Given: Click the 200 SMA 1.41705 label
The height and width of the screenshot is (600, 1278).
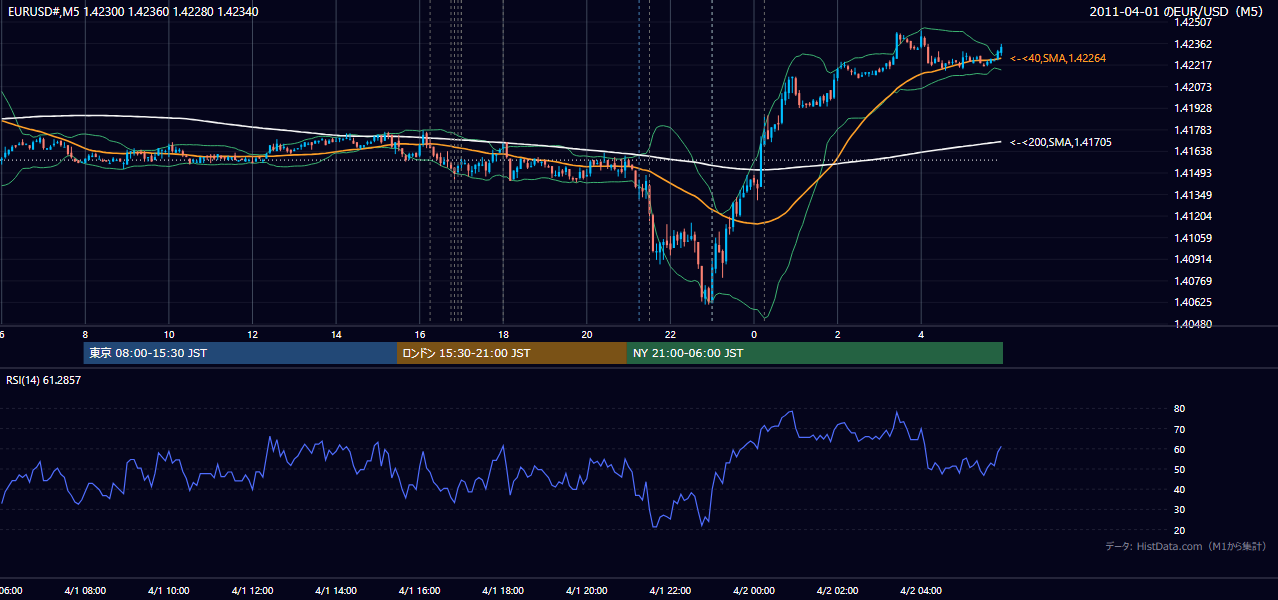Looking at the screenshot, I should click(1060, 142).
